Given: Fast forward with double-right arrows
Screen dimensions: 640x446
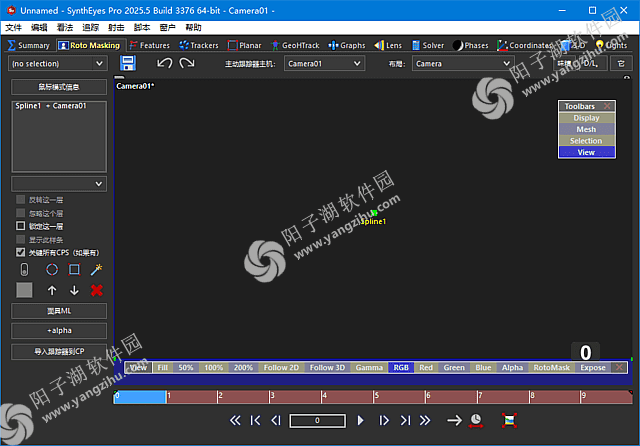Looking at the screenshot, I should 425,420.
